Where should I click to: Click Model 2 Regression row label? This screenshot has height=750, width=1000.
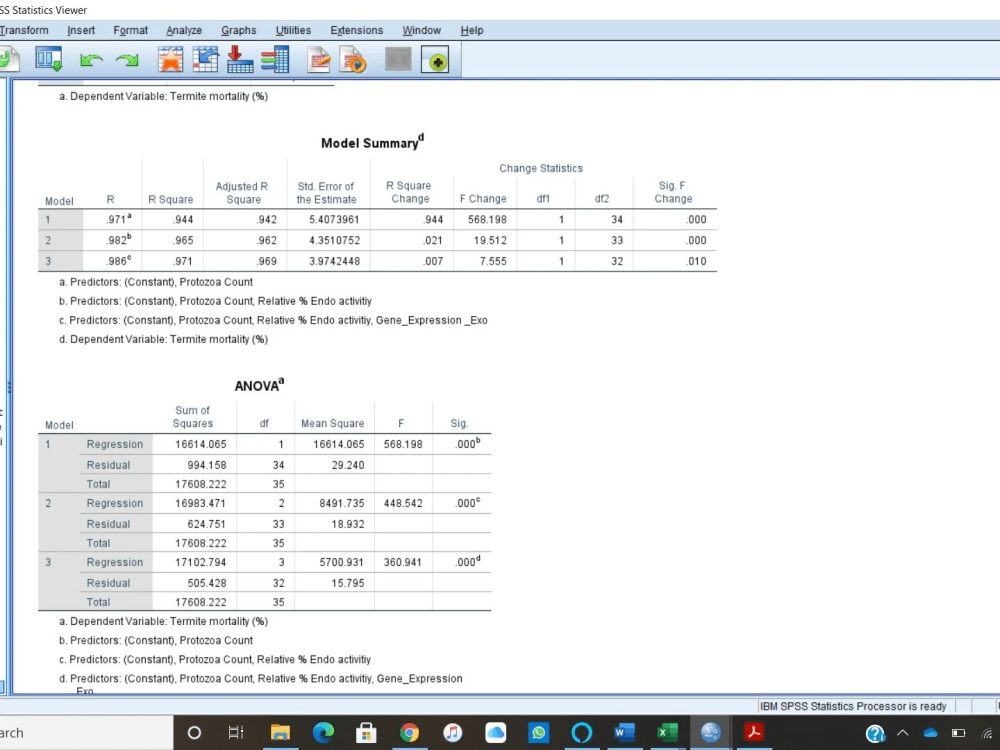(x=115, y=503)
